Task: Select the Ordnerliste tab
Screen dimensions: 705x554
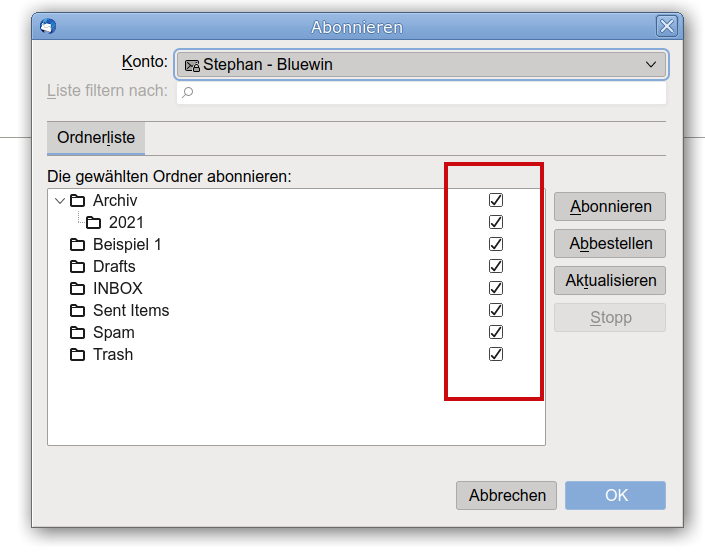Action: (x=96, y=138)
